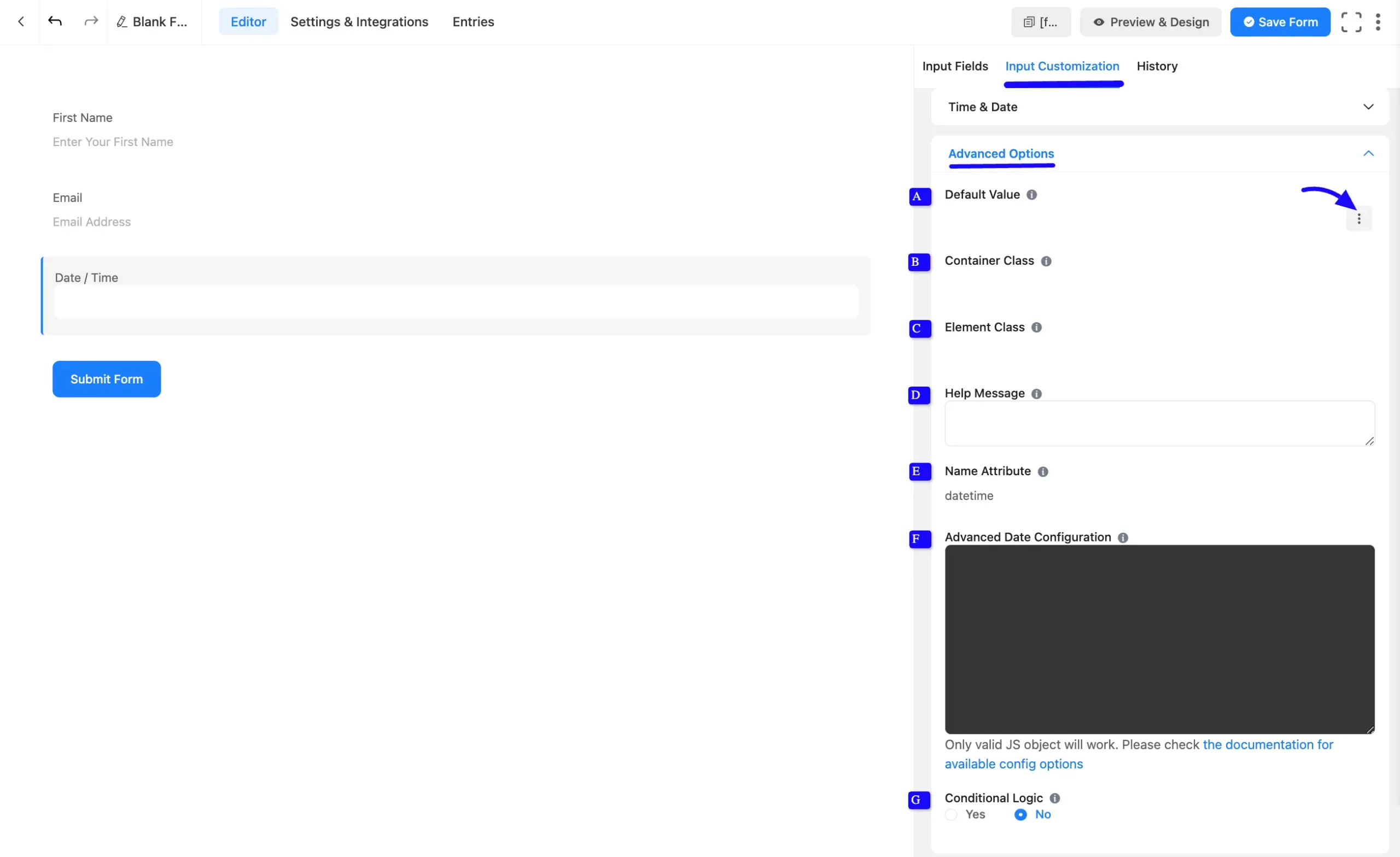Switch to Input Fields tab

[x=954, y=66]
